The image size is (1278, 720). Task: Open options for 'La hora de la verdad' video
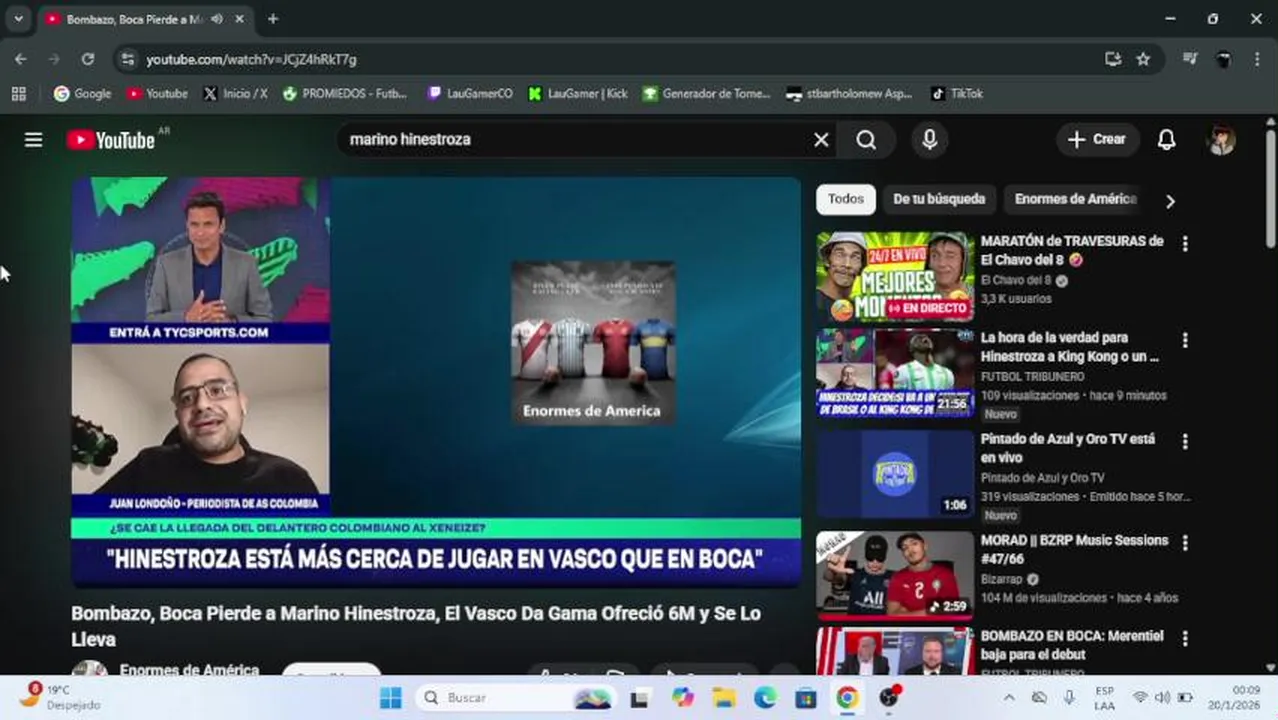1185,341
